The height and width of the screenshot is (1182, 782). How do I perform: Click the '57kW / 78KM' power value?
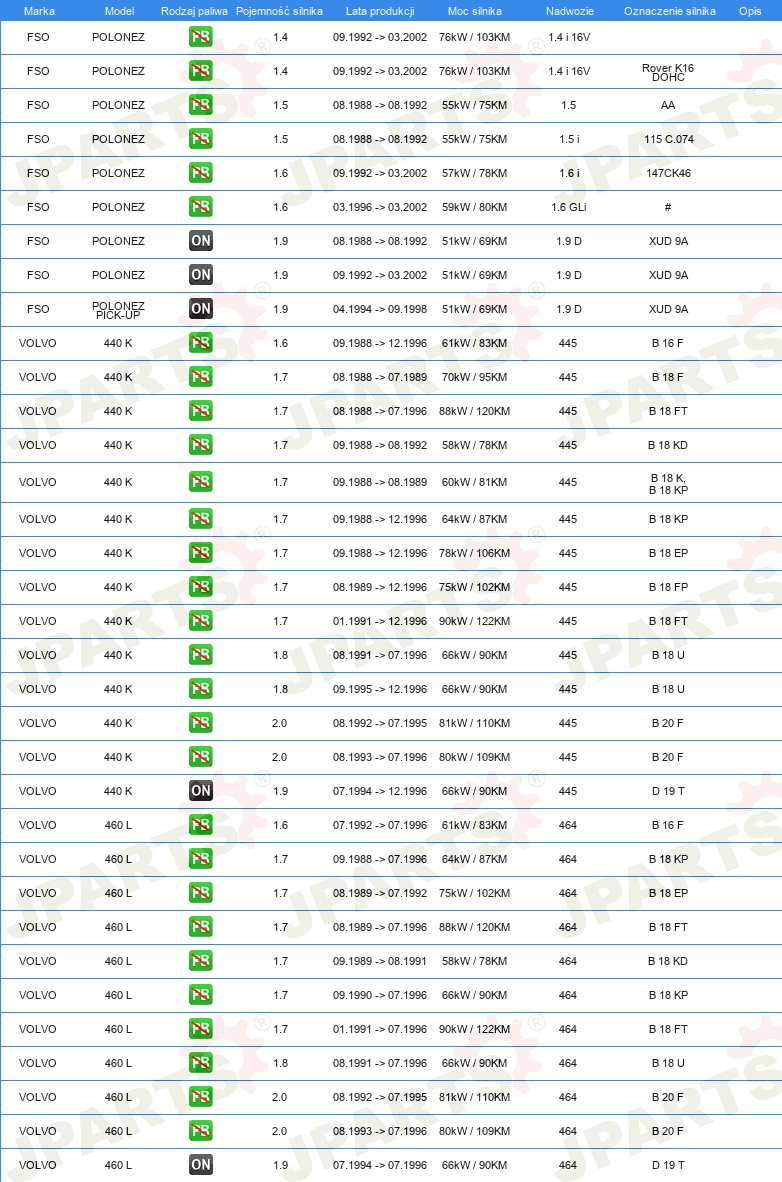[474, 173]
